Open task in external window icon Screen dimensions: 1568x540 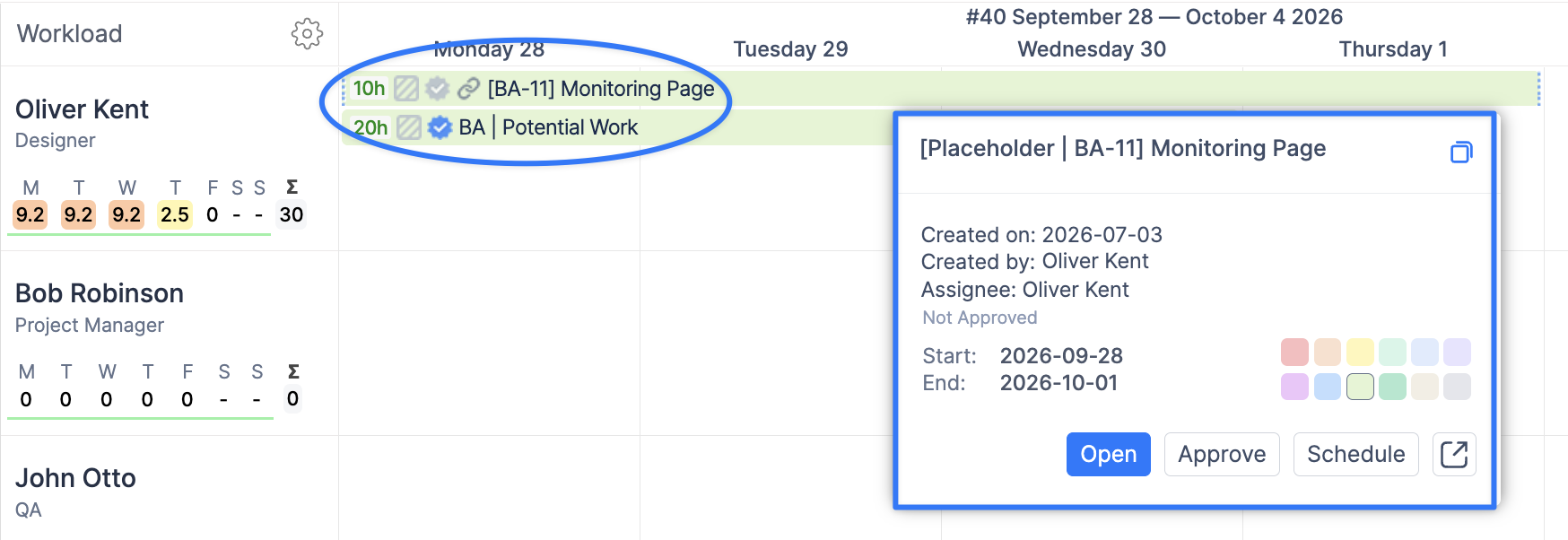[x=1454, y=454]
